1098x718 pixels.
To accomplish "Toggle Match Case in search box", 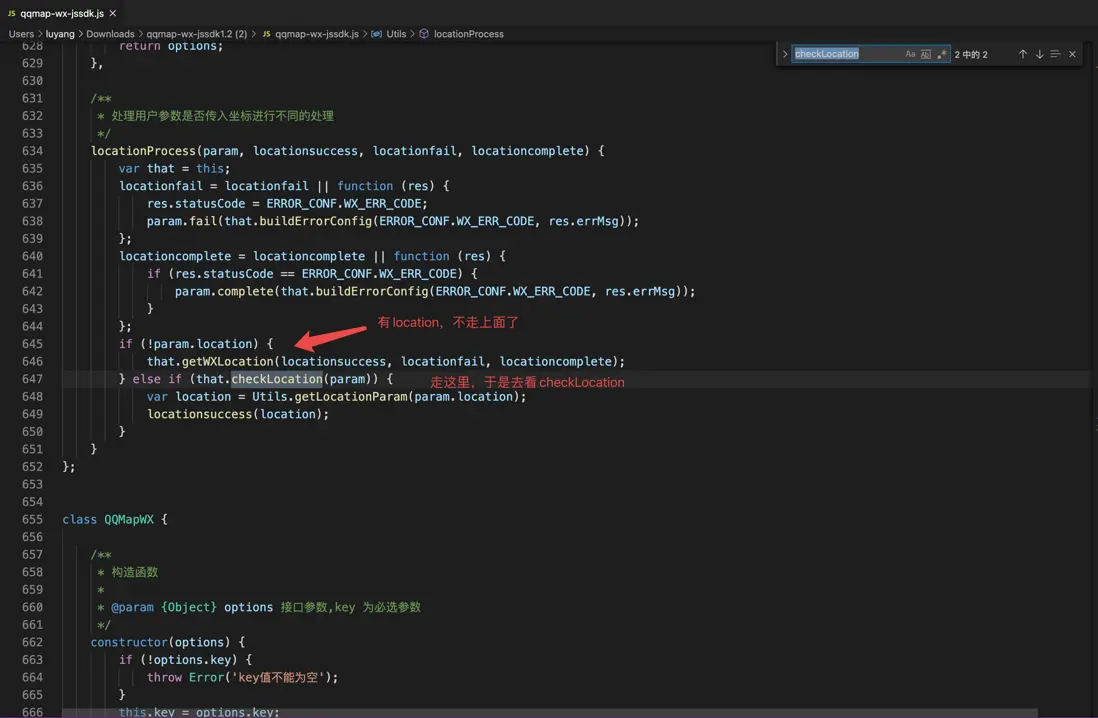I will (910, 54).
